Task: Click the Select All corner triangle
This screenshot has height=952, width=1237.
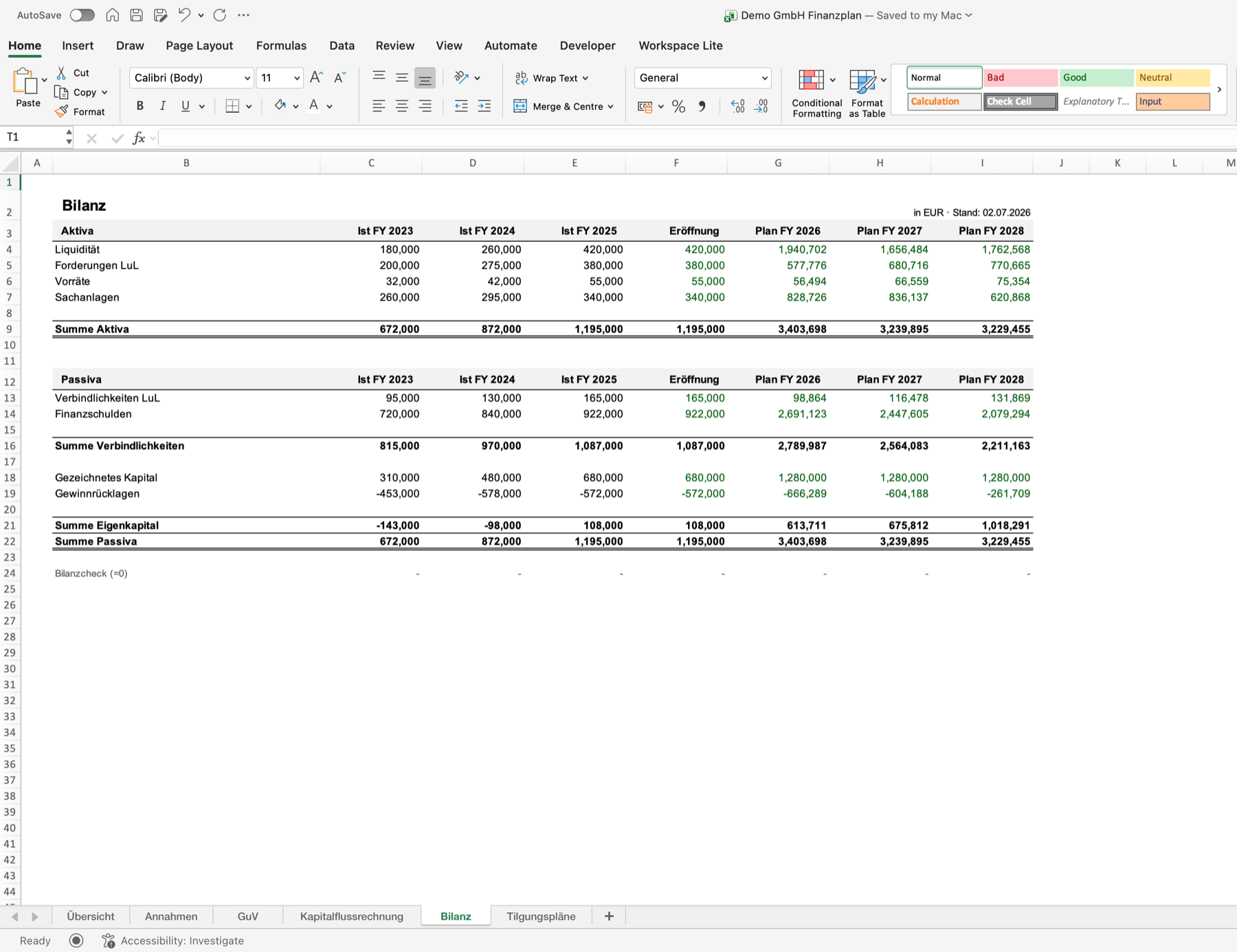Action: [x=11, y=163]
